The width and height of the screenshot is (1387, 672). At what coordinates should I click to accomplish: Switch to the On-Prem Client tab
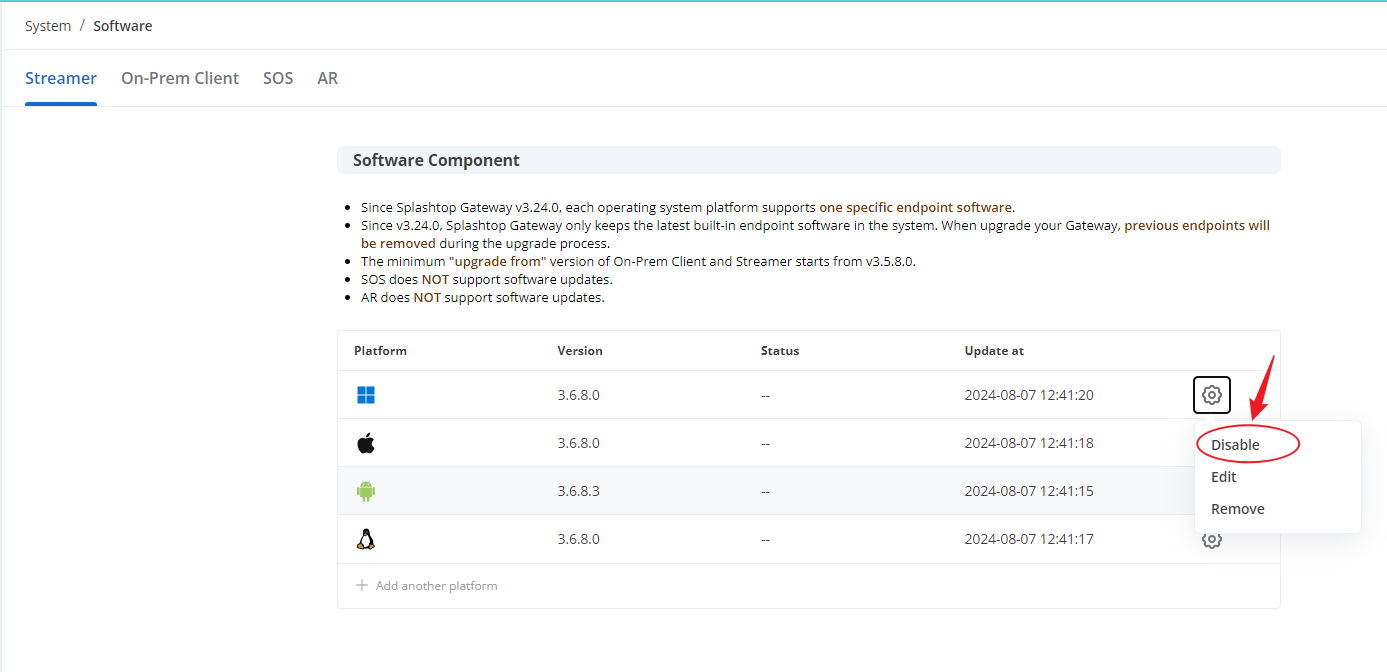pyautogui.click(x=180, y=78)
